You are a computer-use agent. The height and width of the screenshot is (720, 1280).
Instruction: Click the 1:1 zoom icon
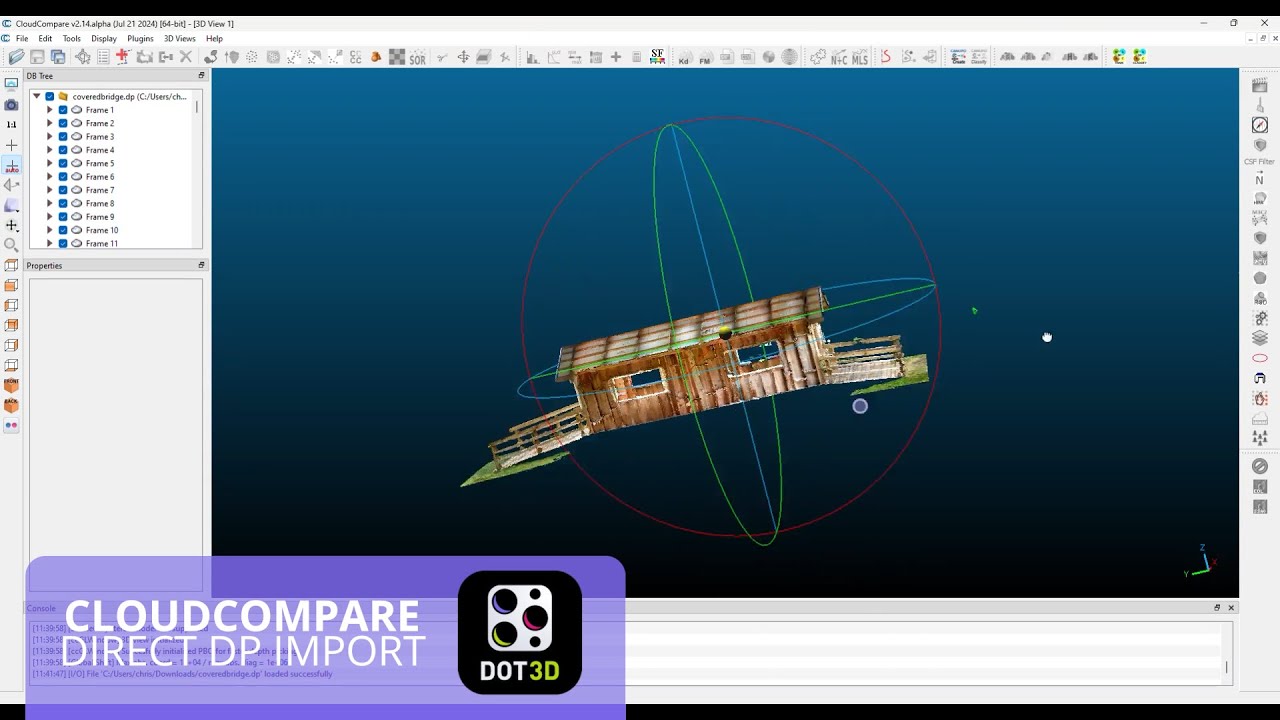point(12,125)
